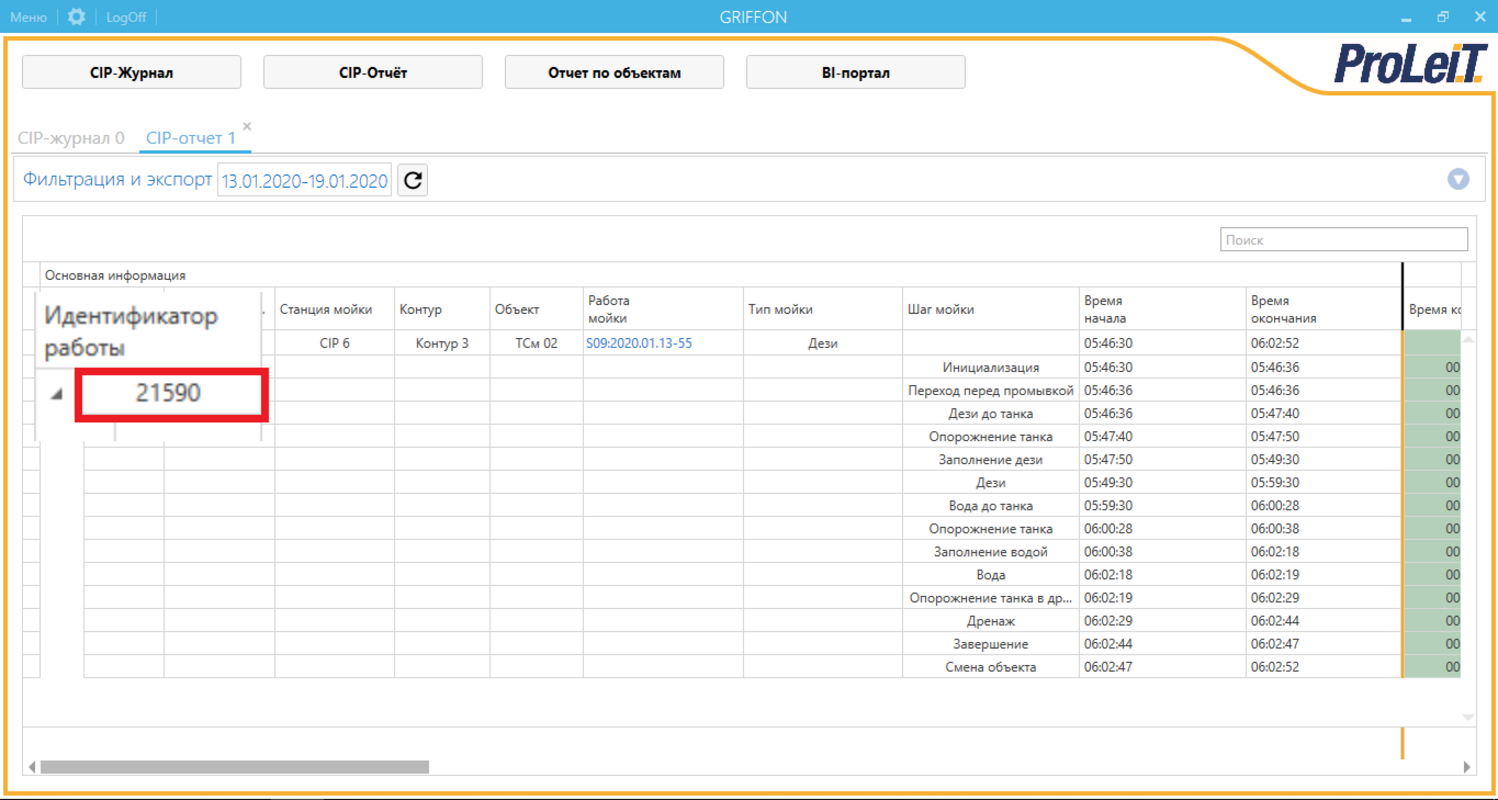Click into the Поиск search field
The width and height of the screenshot is (1498, 800).
pos(1344,240)
